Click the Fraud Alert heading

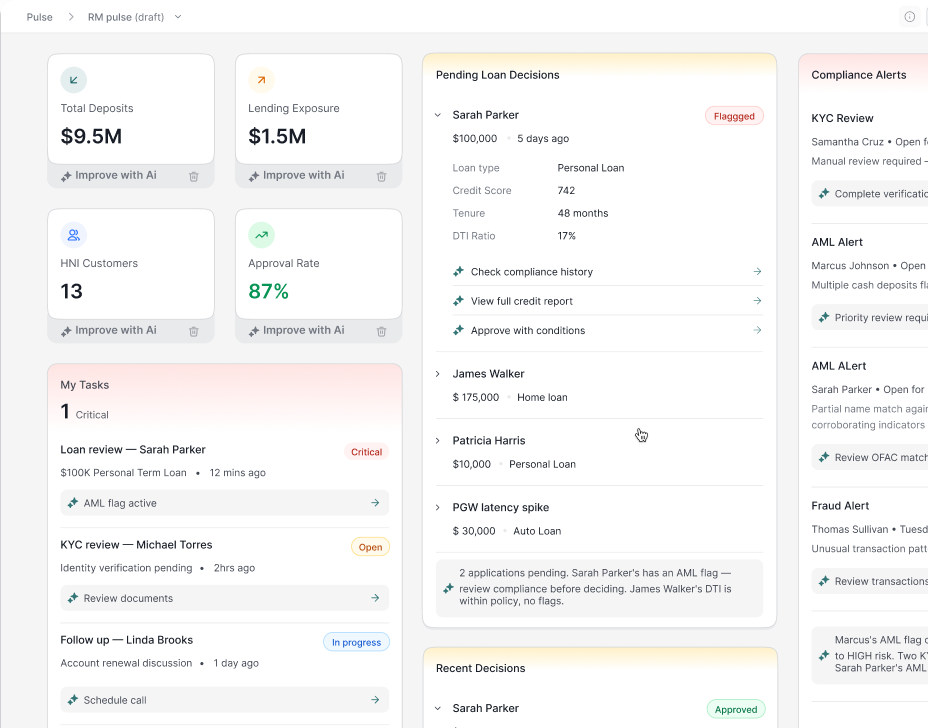(x=840, y=505)
